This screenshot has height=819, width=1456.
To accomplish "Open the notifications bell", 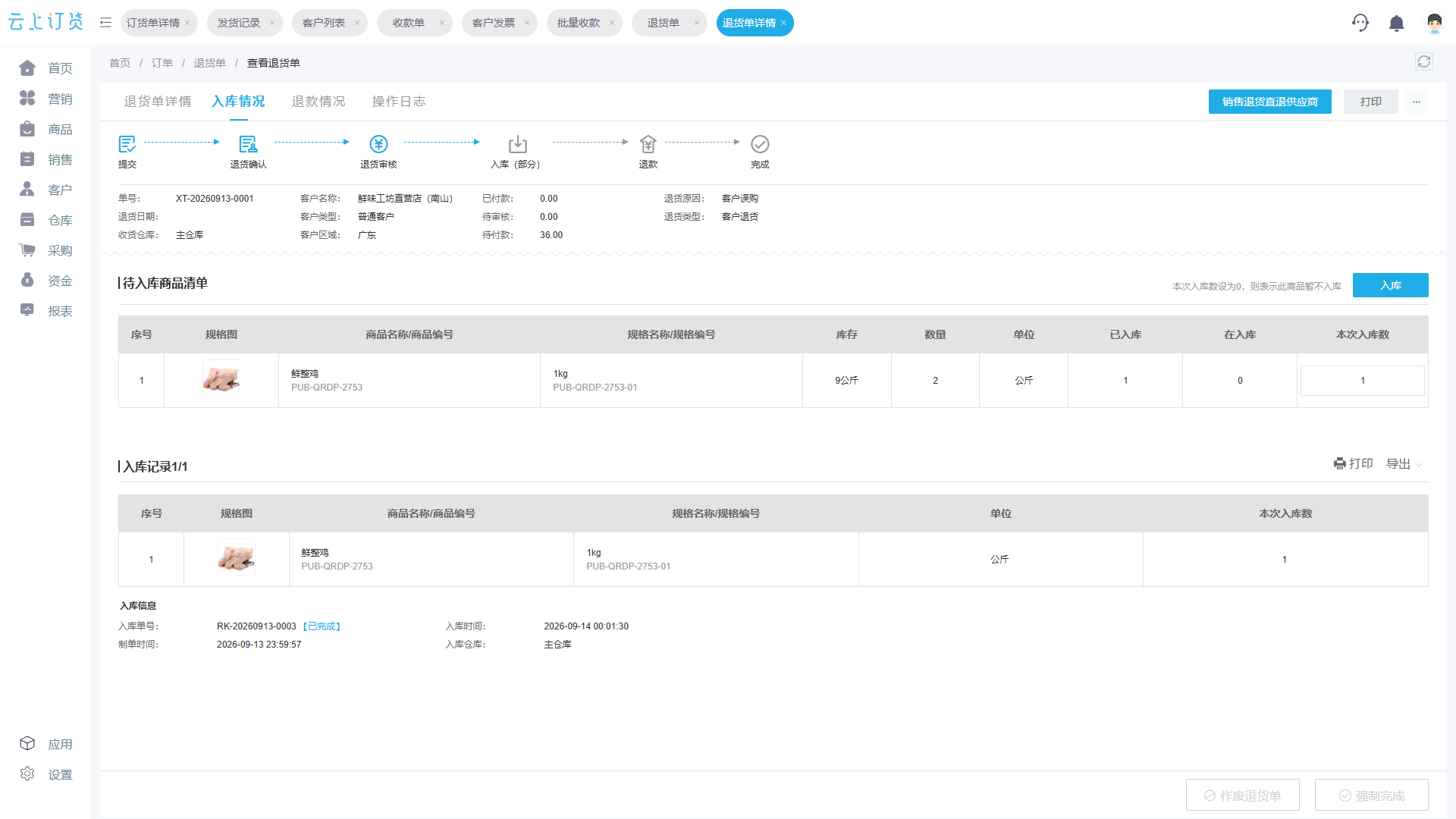I will pyautogui.click(x=1396, y=24).
